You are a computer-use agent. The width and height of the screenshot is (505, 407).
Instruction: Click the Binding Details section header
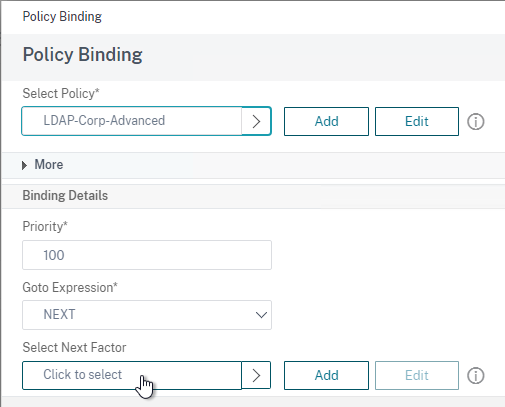[x=65, y=196]
